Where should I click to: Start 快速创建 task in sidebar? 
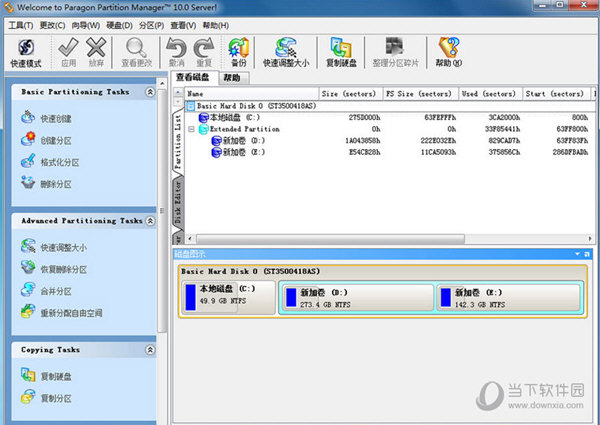46,118
